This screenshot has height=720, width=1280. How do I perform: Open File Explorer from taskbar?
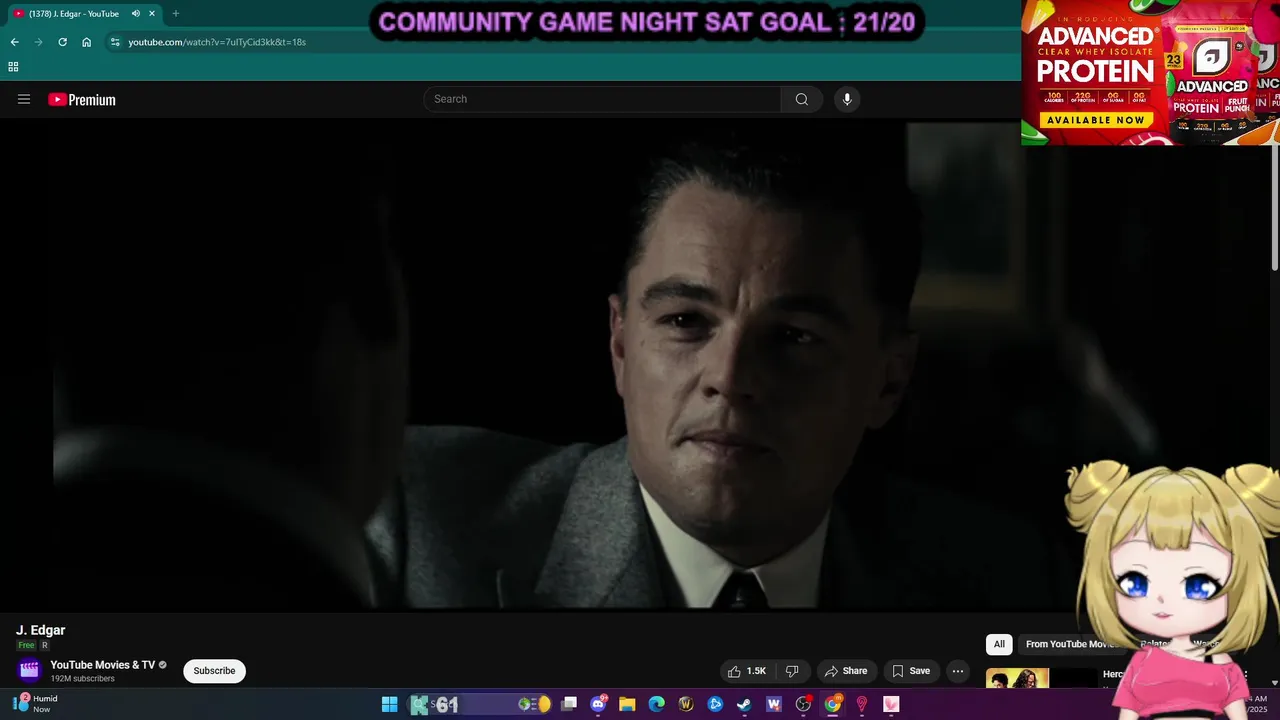click(627, 704)
